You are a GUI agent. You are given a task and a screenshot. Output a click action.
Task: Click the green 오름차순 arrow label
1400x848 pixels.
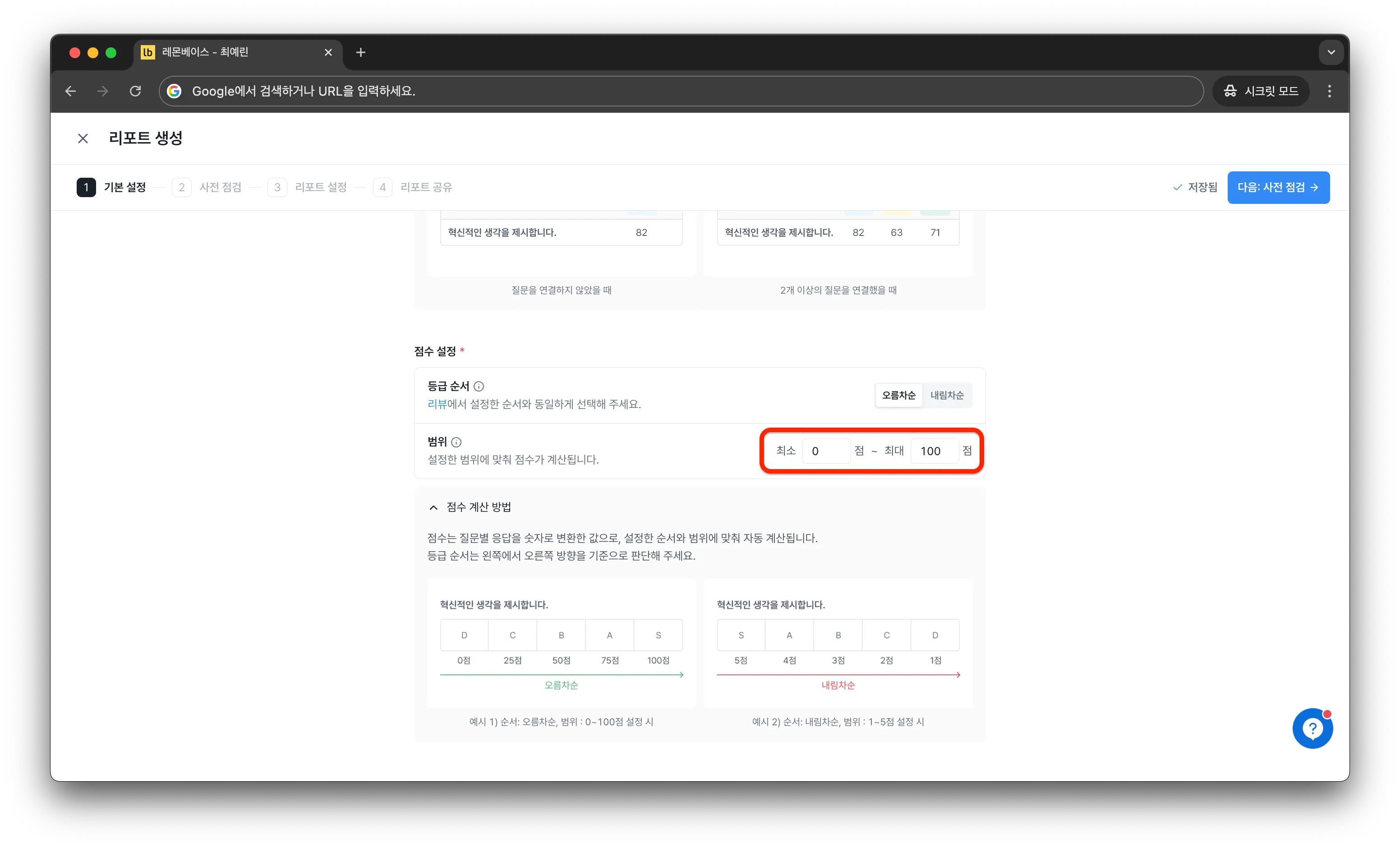(561, 686)
